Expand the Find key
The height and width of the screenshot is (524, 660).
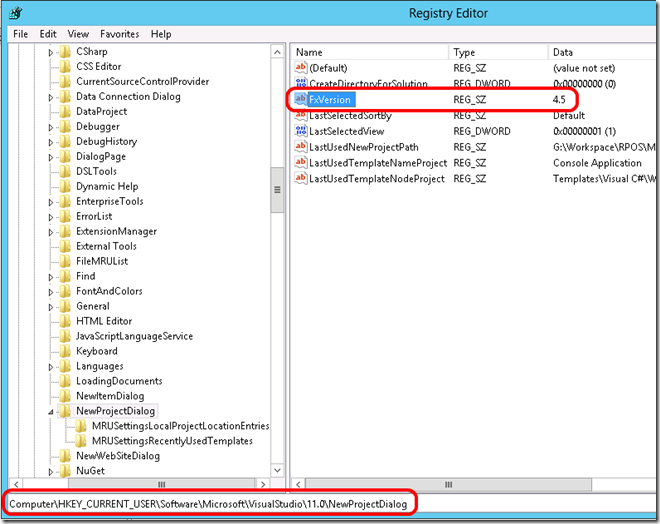coord(51,277)
